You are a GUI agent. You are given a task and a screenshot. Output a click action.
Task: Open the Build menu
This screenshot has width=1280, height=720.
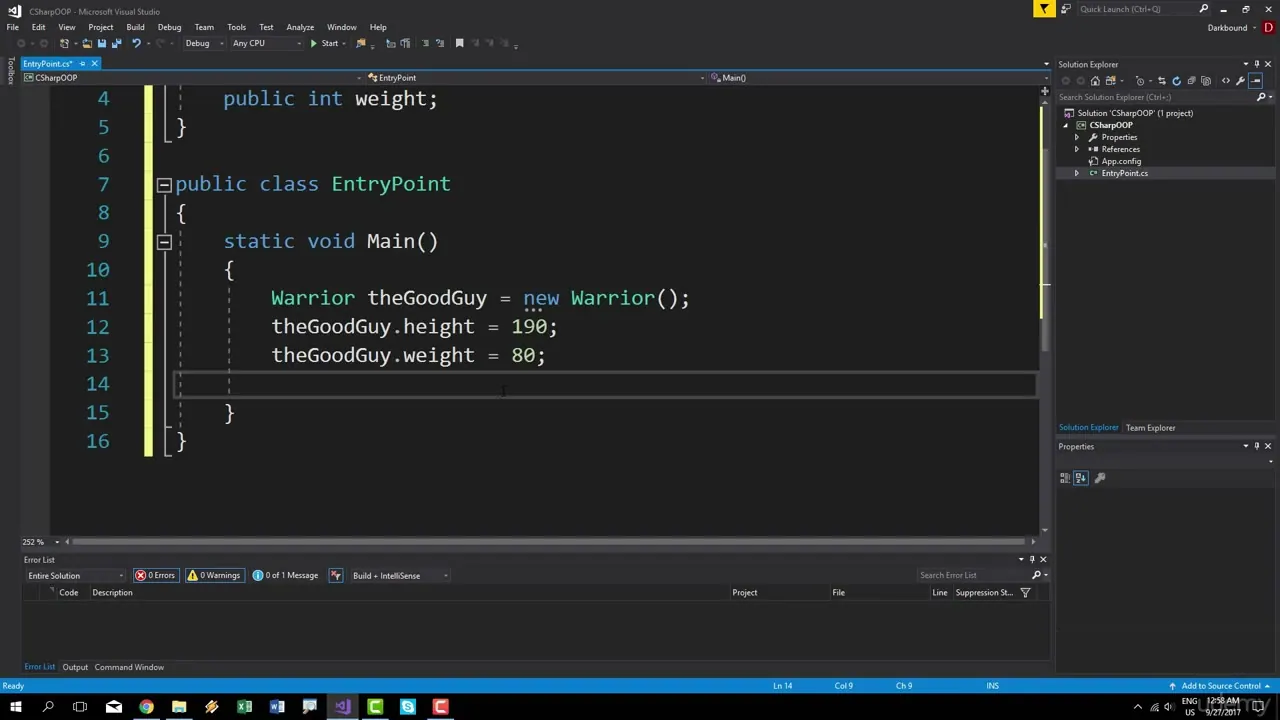tap(135, 27)
